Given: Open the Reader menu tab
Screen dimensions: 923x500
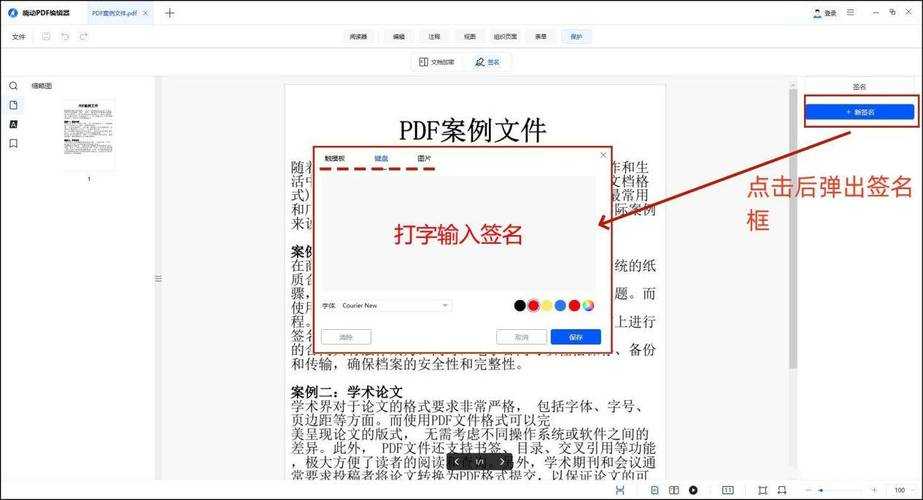Looking at the screenshot, I should 358,37.
